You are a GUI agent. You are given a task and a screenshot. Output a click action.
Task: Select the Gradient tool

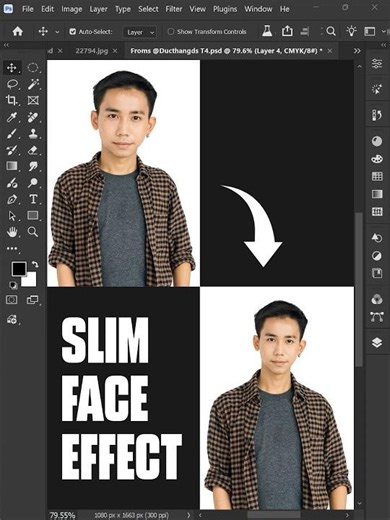(12, 166)
